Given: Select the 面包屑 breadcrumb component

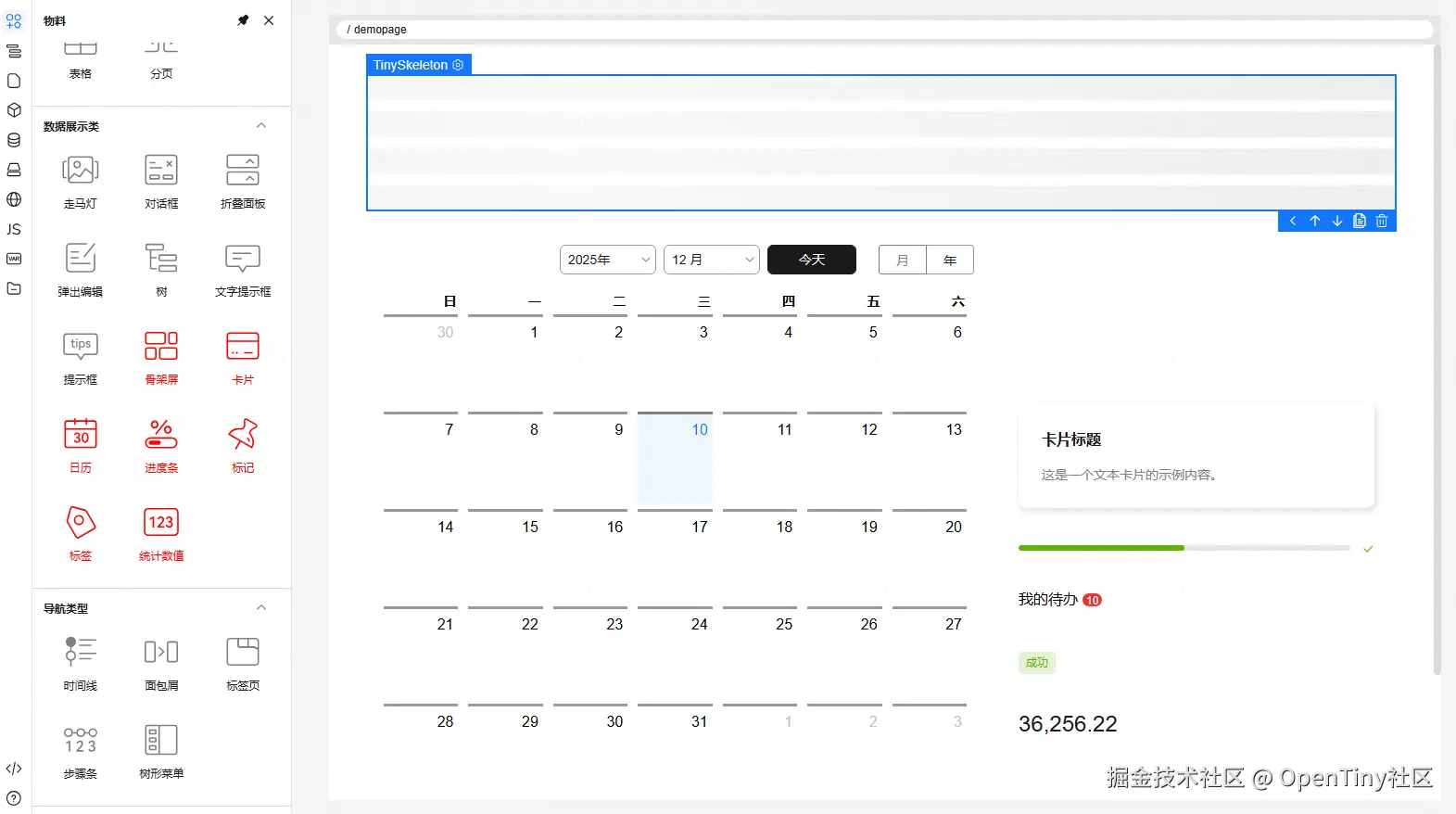Looking at the screenshot, I should (x=161, y=664).
